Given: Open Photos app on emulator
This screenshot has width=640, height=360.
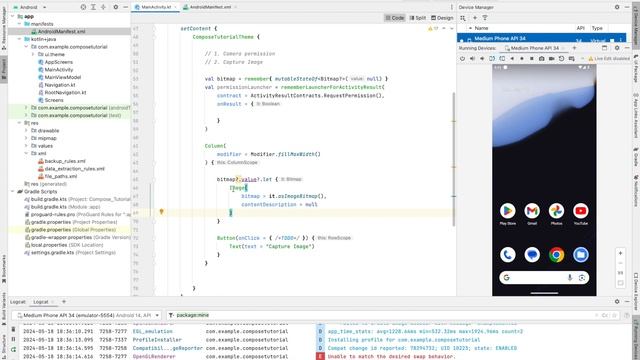Looking at the screenshot, I should pyautogui.click(x=556, y=211).
